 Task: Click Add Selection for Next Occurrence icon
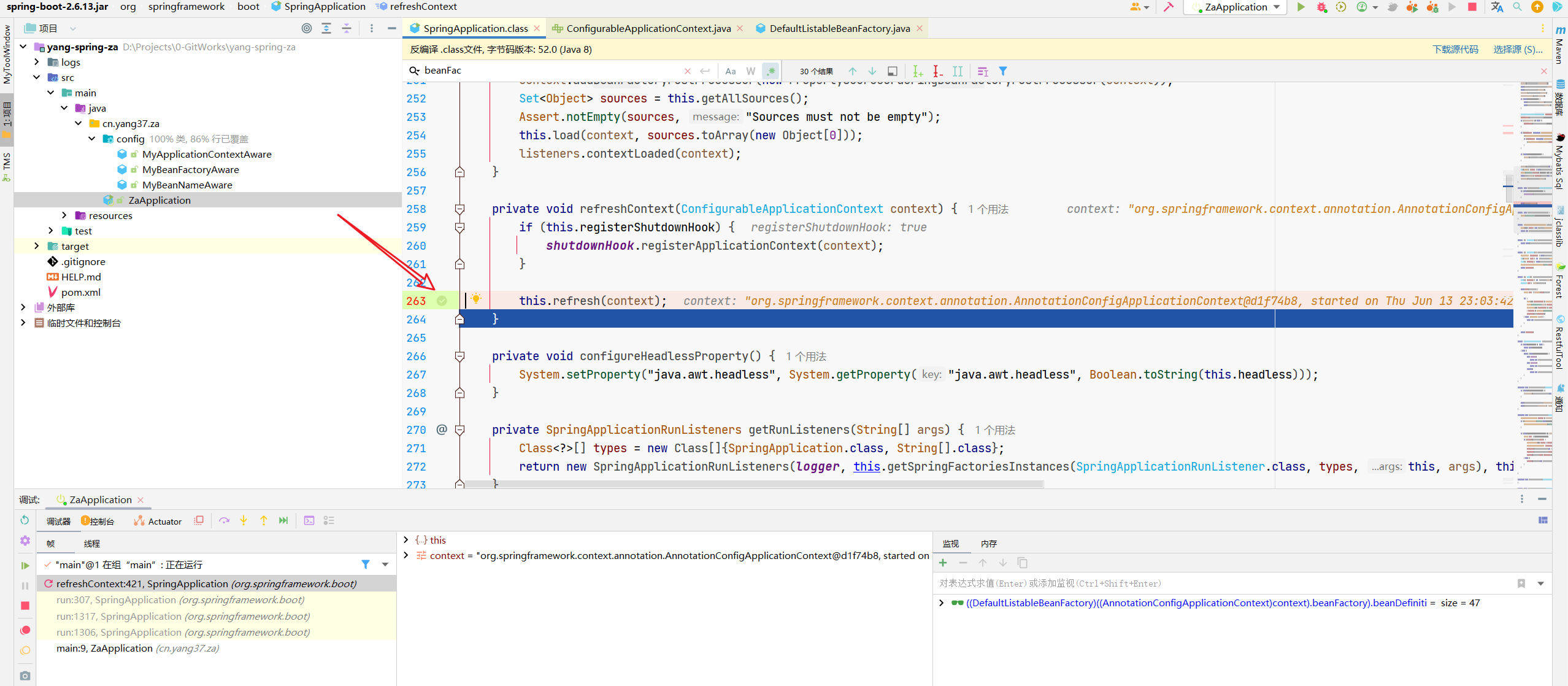click(x=918, y=71)
